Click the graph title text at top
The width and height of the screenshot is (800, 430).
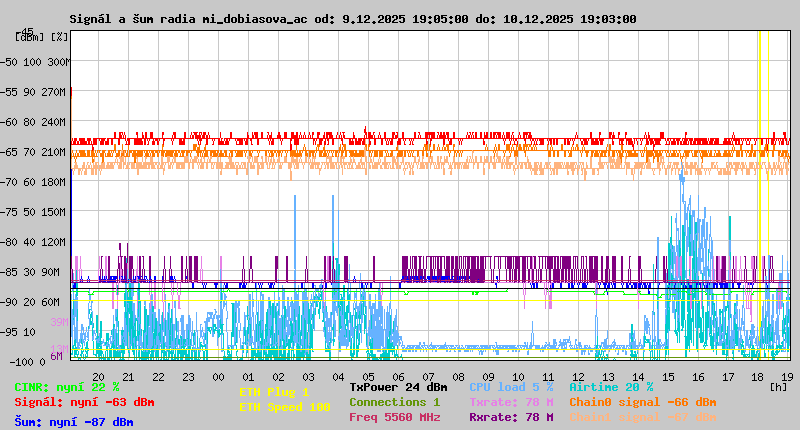352,19
